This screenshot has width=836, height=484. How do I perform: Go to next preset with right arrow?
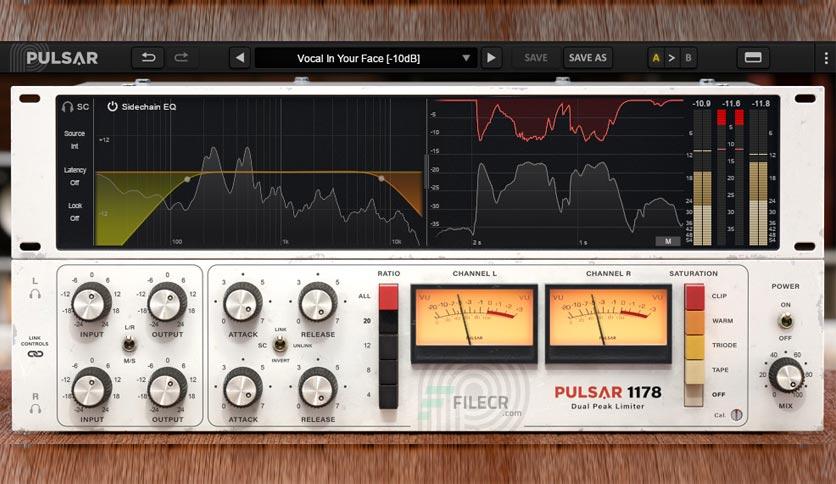pos(491,58)
